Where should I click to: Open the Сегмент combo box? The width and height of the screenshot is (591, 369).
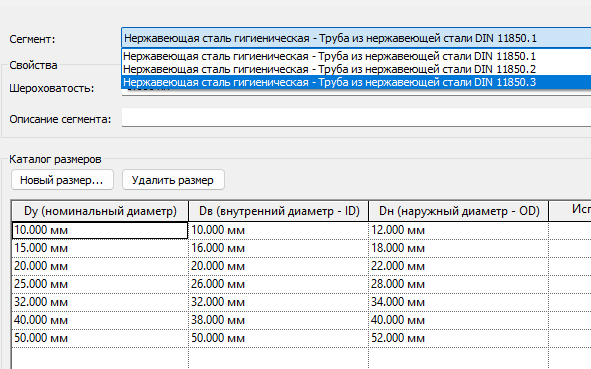356,38
